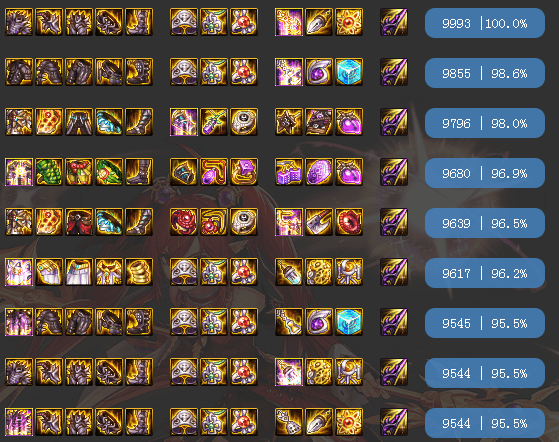Click the crescent moon staff icon in sixth row
The width and height of the screenshot is (559, 442).
click(x=349, y=272)
